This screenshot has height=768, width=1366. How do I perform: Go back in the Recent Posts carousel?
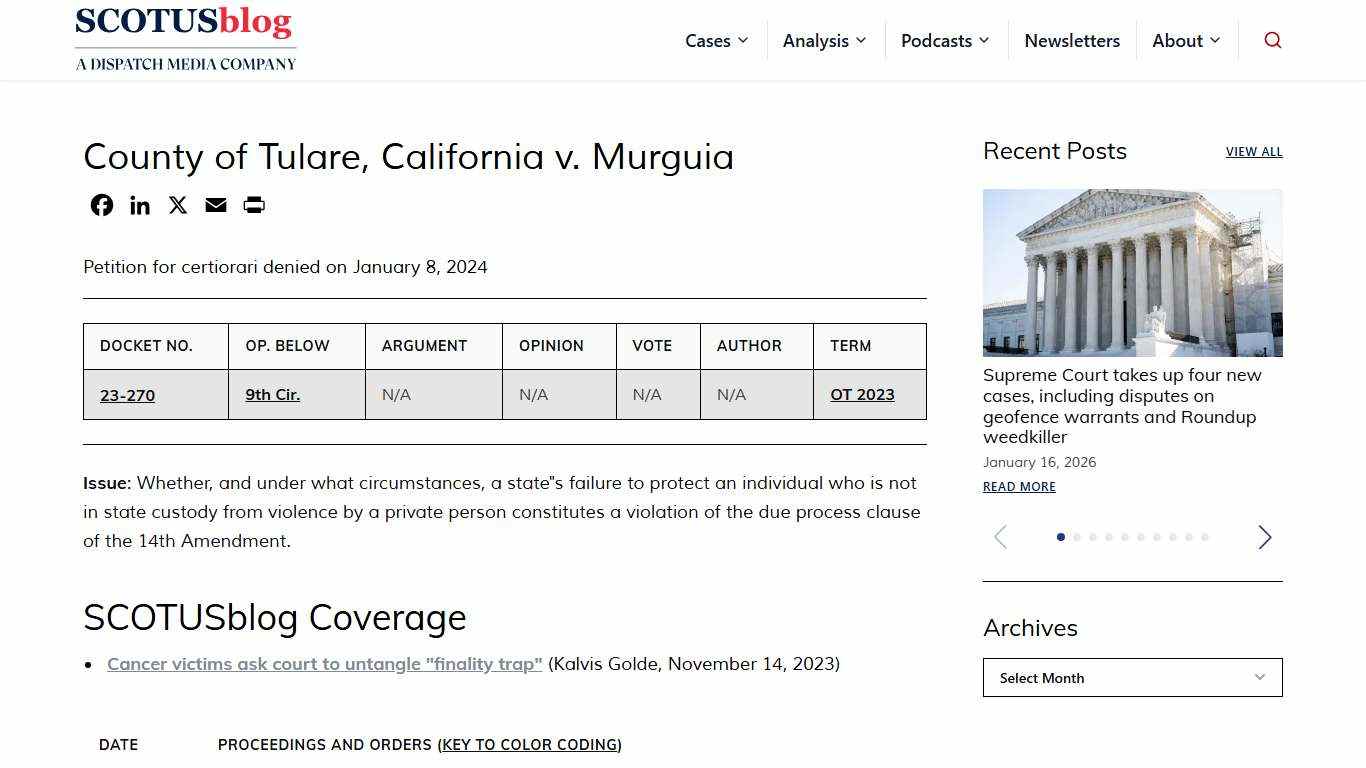1000,537
